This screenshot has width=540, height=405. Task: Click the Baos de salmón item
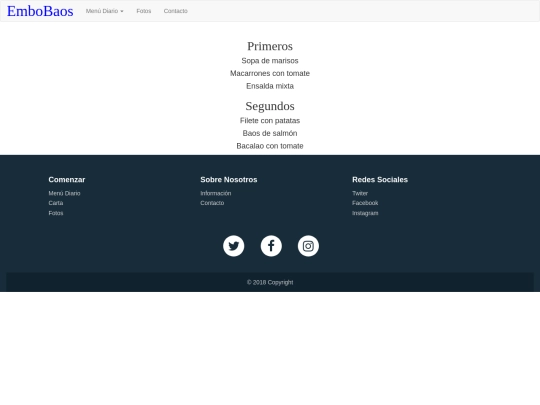click(270, 133)
